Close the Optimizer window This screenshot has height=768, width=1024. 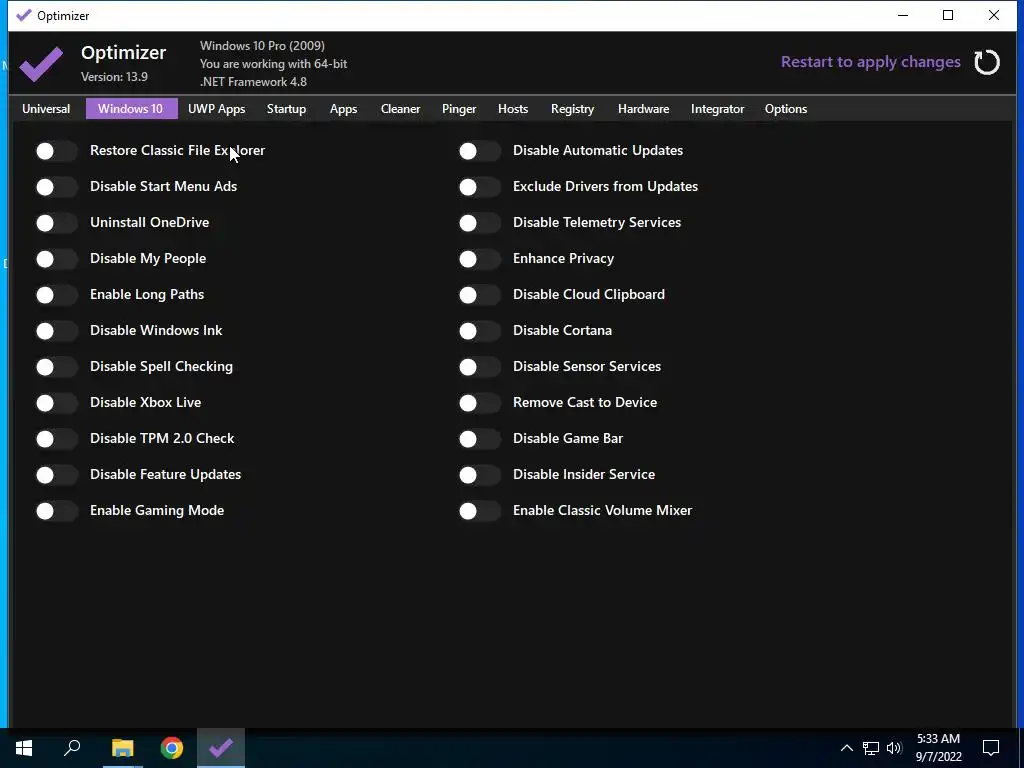994,15
